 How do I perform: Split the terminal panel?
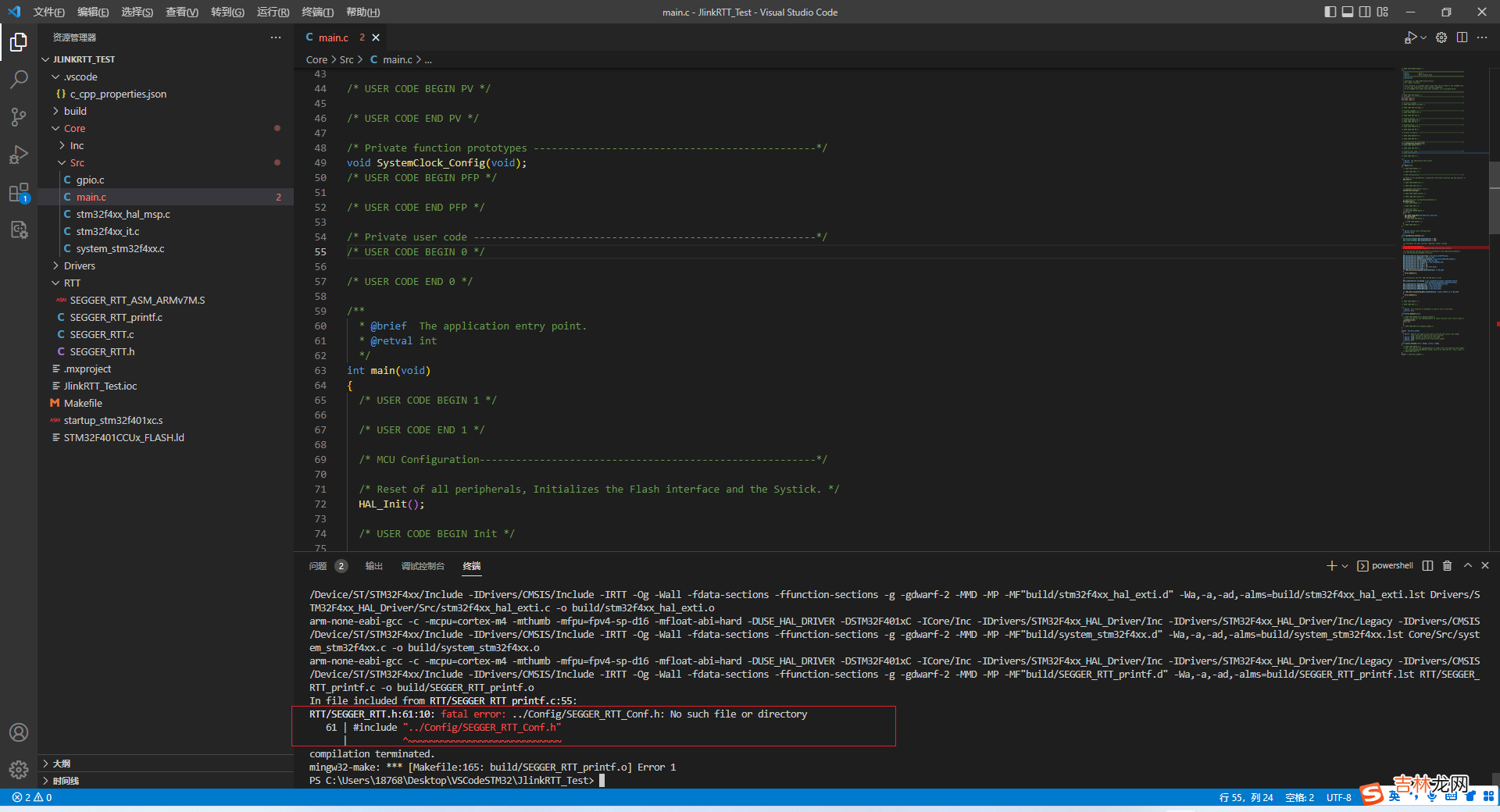(x=1427, y=565)
